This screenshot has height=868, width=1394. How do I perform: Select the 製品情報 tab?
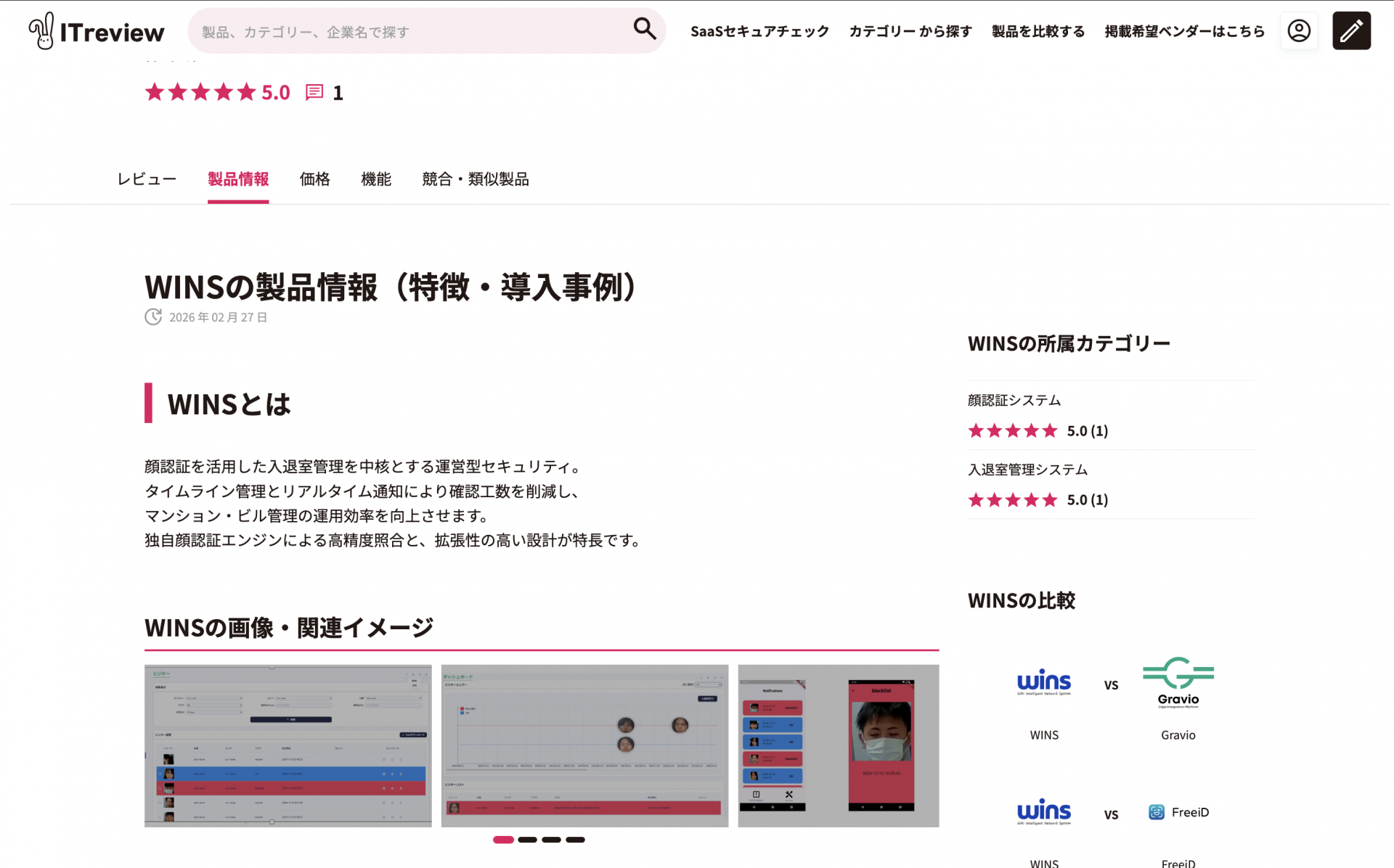pyautogui.click(x=238, y=179)
